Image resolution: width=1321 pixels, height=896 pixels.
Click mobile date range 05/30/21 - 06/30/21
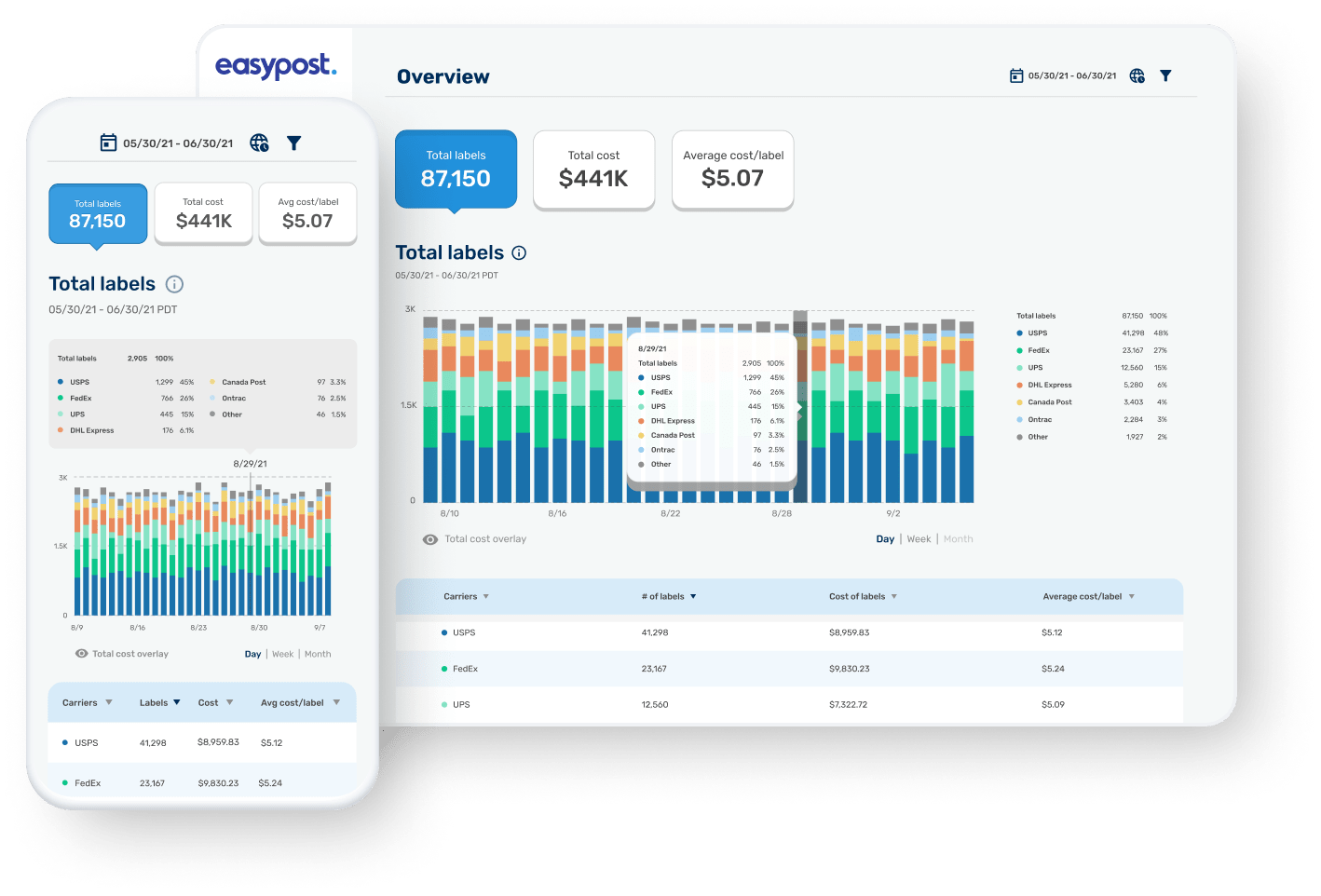(178, 143)
